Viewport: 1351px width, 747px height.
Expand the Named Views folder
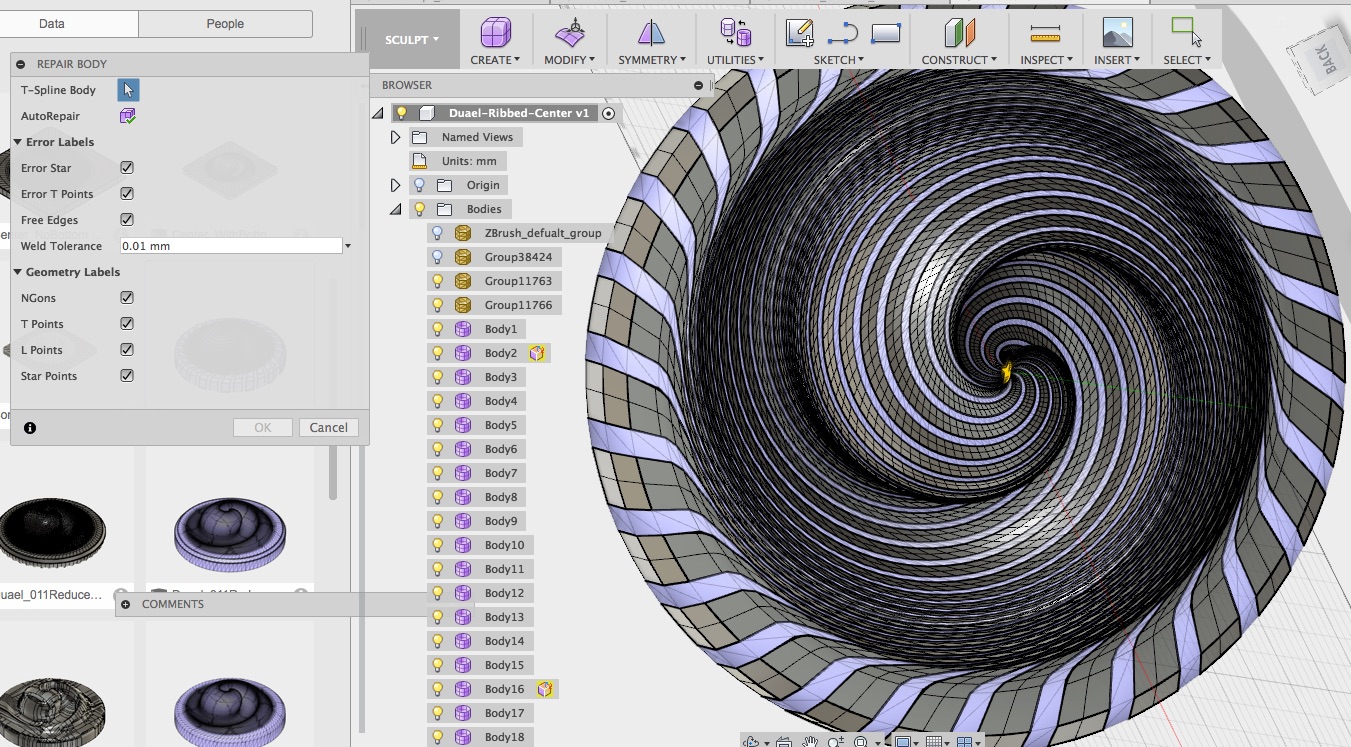pyautogui.click(x=395, y=137)
